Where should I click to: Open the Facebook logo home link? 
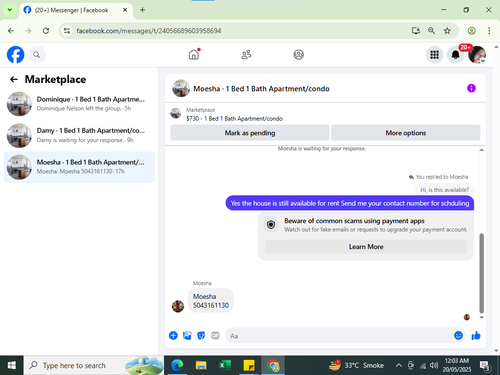click(x=16, y=55)
